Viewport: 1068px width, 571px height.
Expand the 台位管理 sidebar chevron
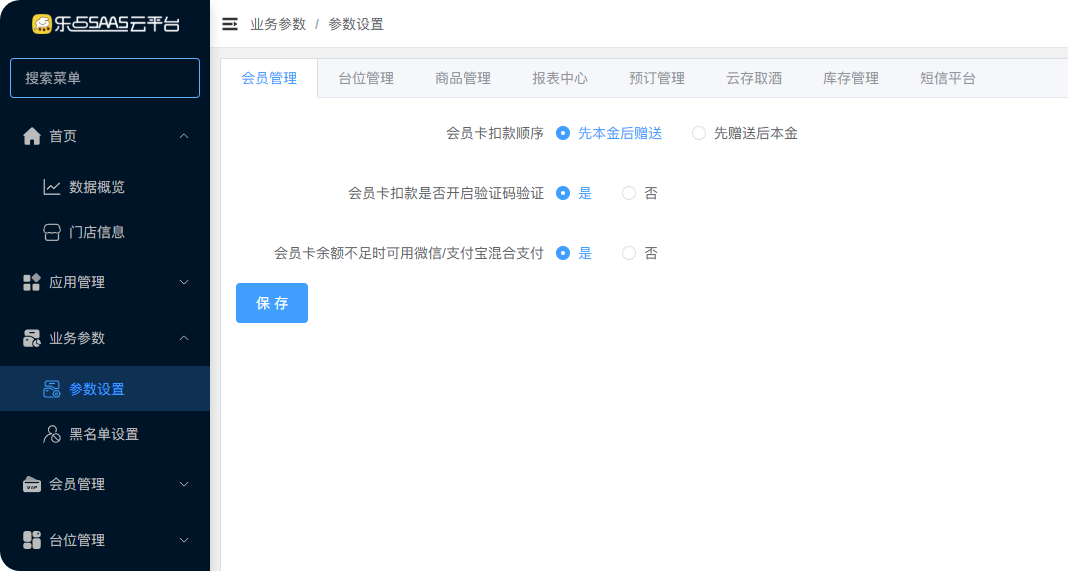pos(184,540)
